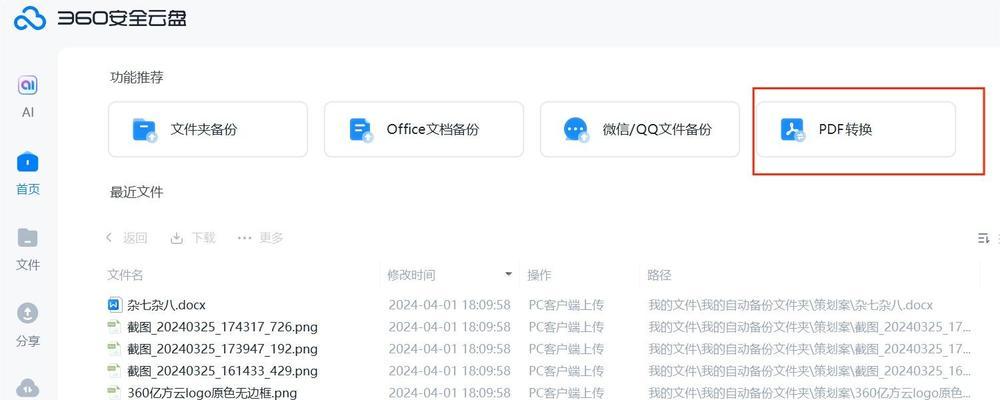Click the path cell of 截图_20240325_173947_192.png

point(810,349)
